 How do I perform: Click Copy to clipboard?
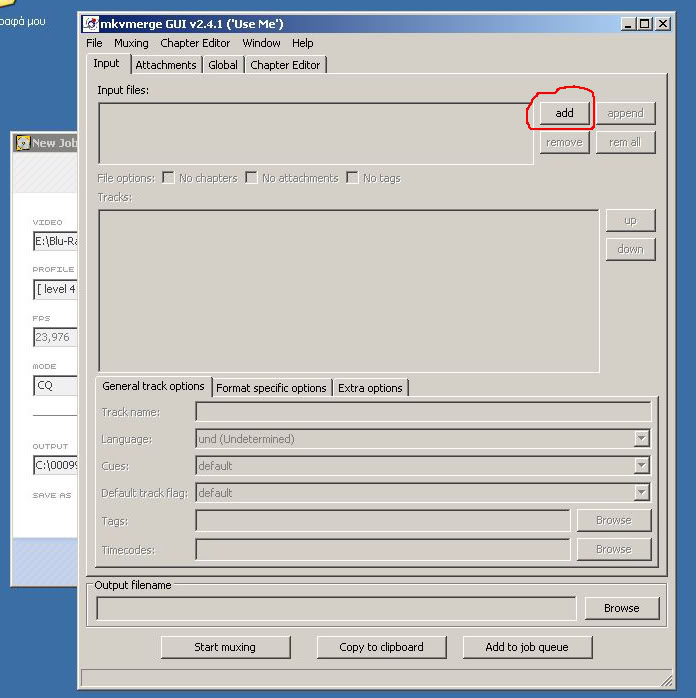pos(381,647)
